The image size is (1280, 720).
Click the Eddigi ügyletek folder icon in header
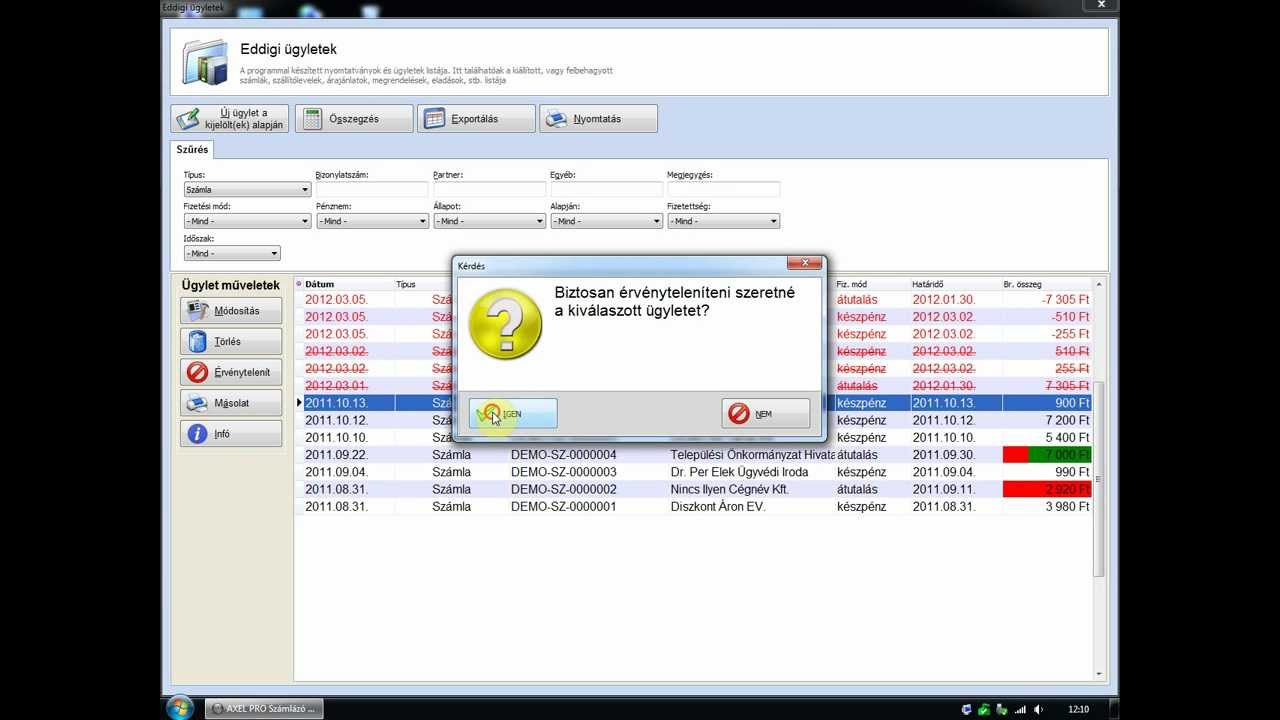pyautogui.click(x=205, y=61)
